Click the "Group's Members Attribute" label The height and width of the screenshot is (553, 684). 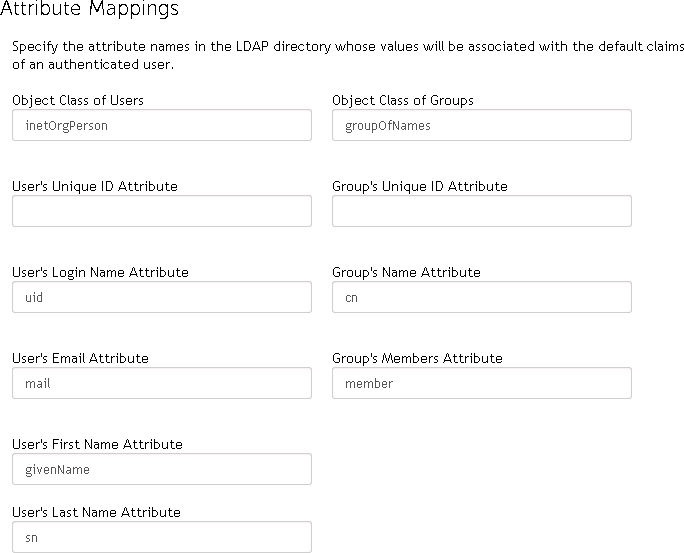click(x=417, y=358)
